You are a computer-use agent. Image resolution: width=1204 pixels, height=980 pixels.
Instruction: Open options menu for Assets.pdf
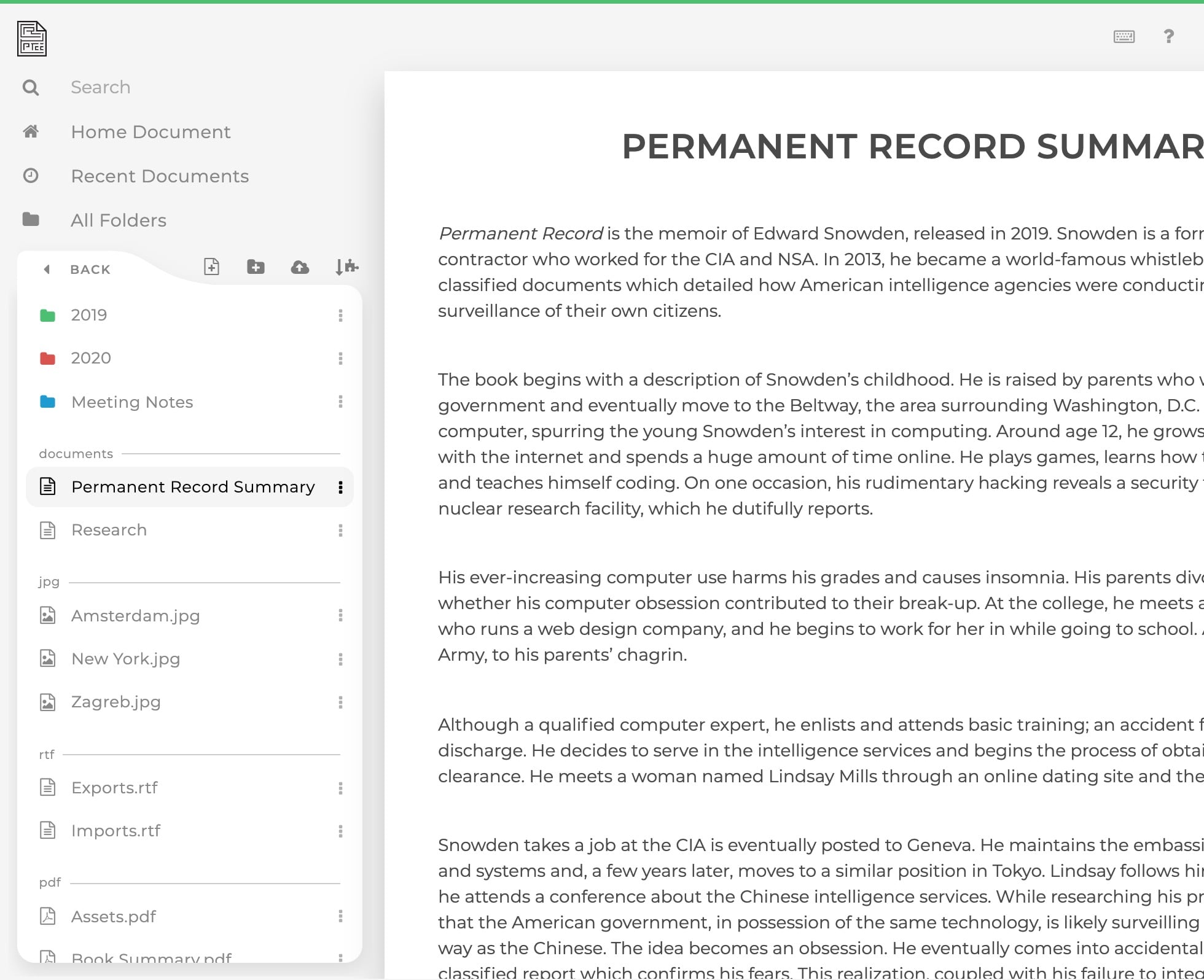click(340, 916)
